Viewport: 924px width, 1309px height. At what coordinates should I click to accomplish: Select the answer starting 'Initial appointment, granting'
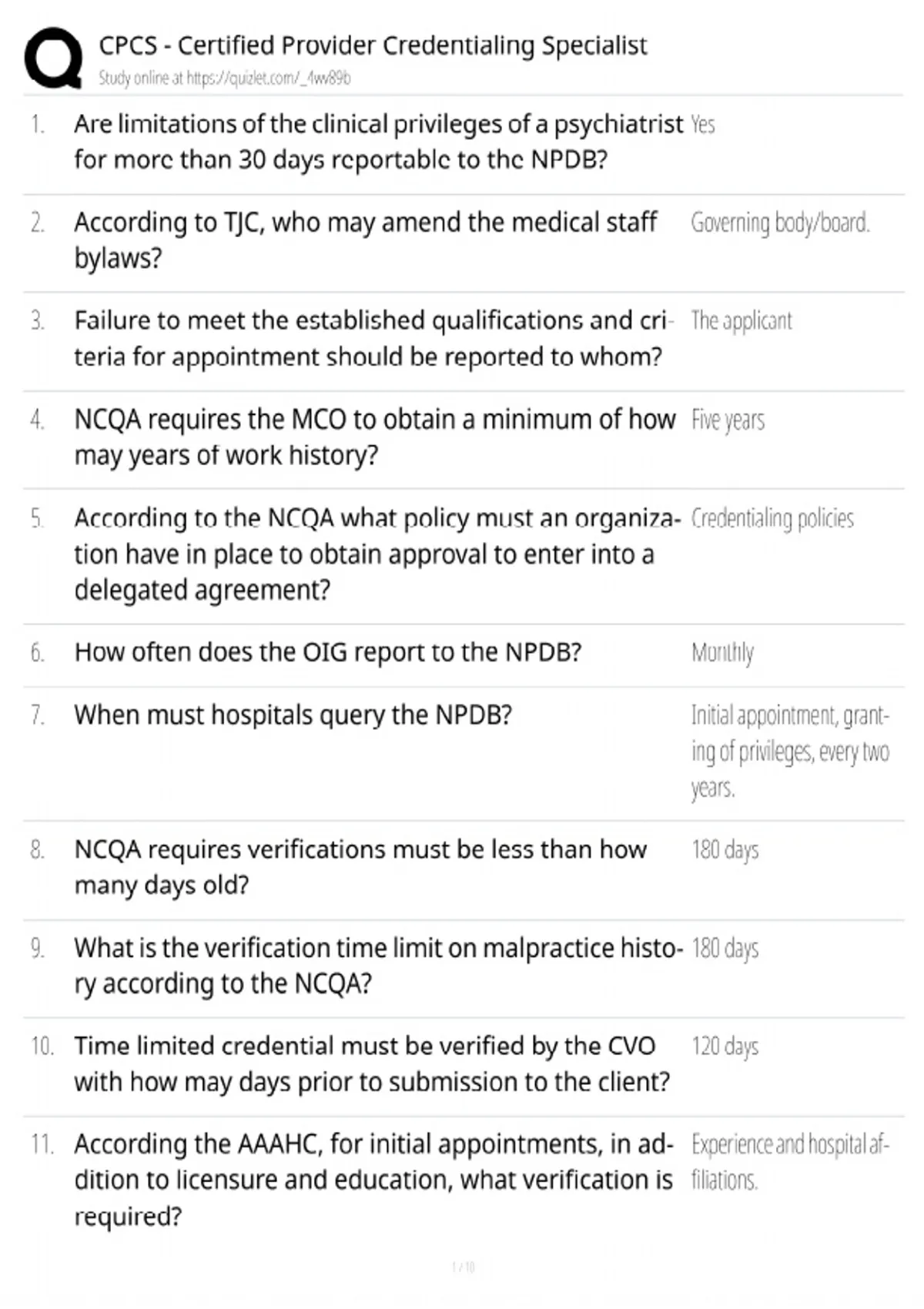pos(790,752)
